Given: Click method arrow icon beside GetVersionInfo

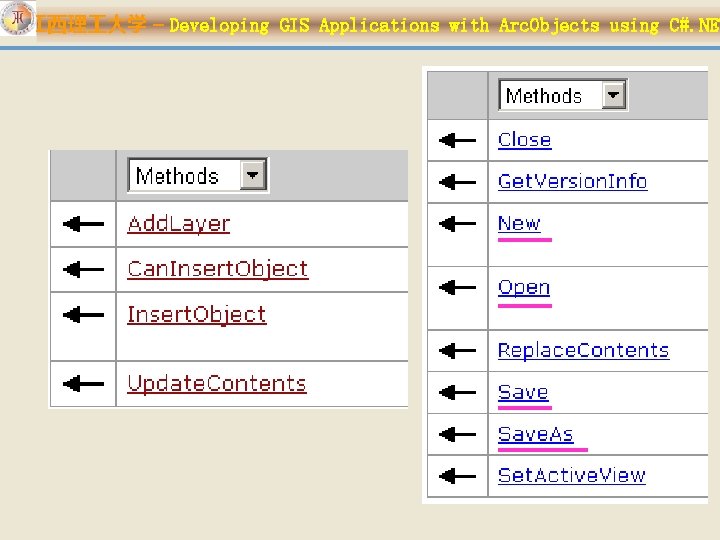Looking at the screenshot, I should 457,182.
